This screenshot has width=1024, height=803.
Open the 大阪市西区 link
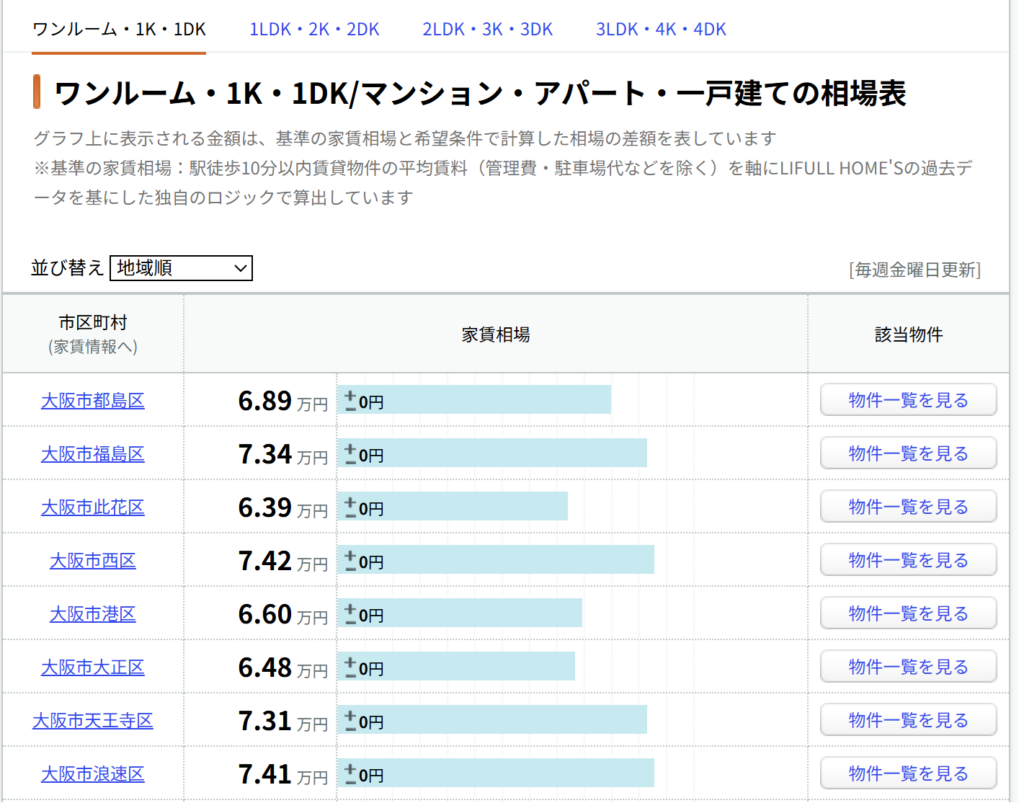pyautogui.click(x=93, y=561)
